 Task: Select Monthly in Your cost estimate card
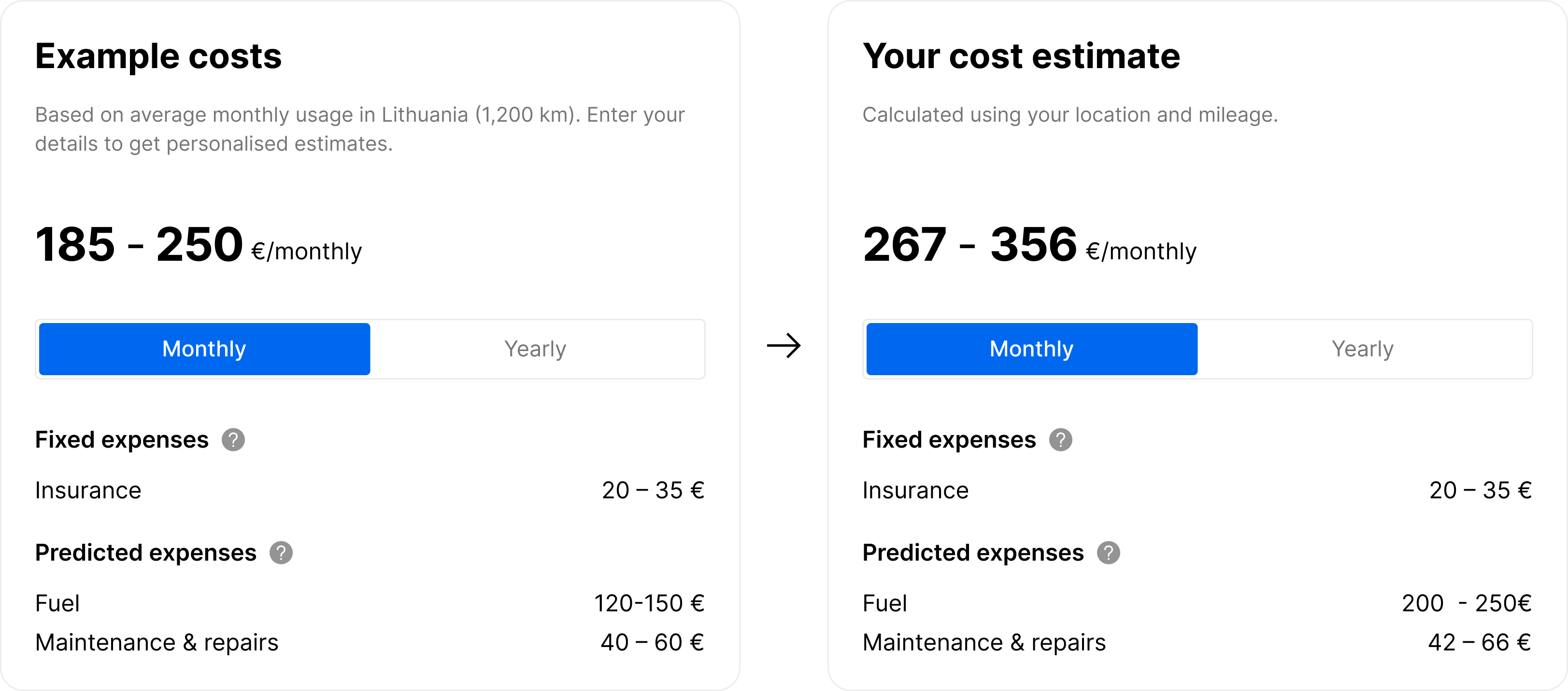1032,349
